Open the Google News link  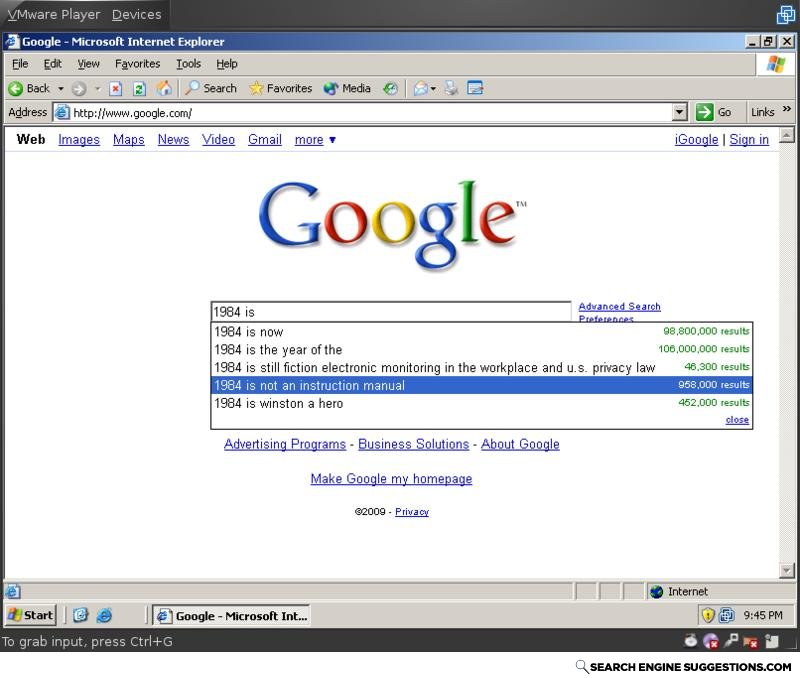pos(173,140)
